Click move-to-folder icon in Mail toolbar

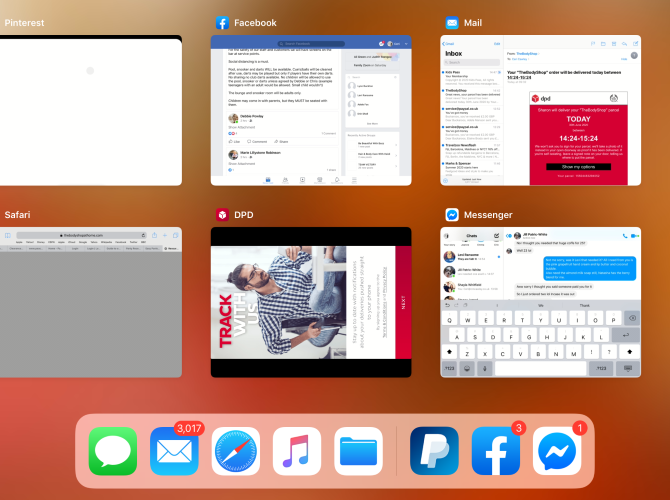pyautogui.click(x=603, y=44)
